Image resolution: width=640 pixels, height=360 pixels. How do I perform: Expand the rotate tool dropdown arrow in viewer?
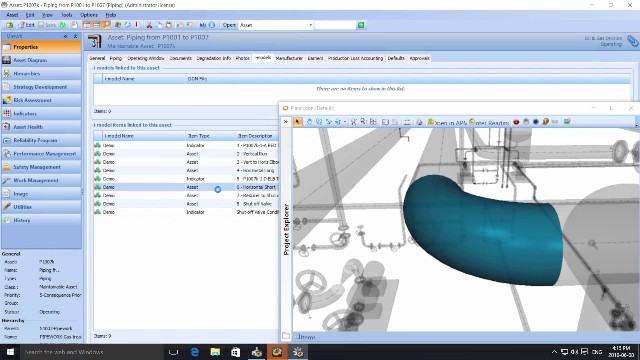[x=345, y=122]
